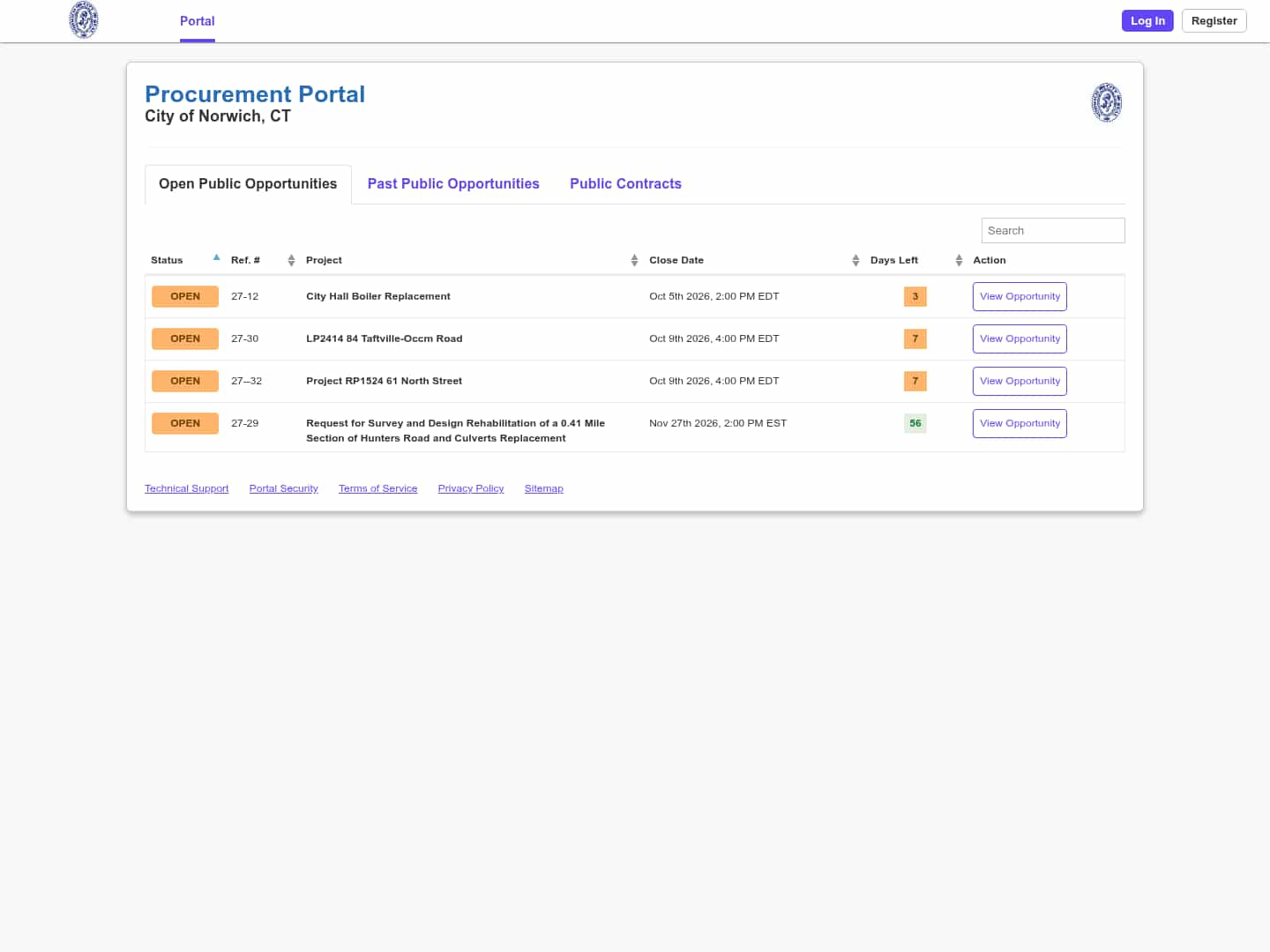Open the Portal navigation tab
The image size is (1270, 952).
click(198, 21)
